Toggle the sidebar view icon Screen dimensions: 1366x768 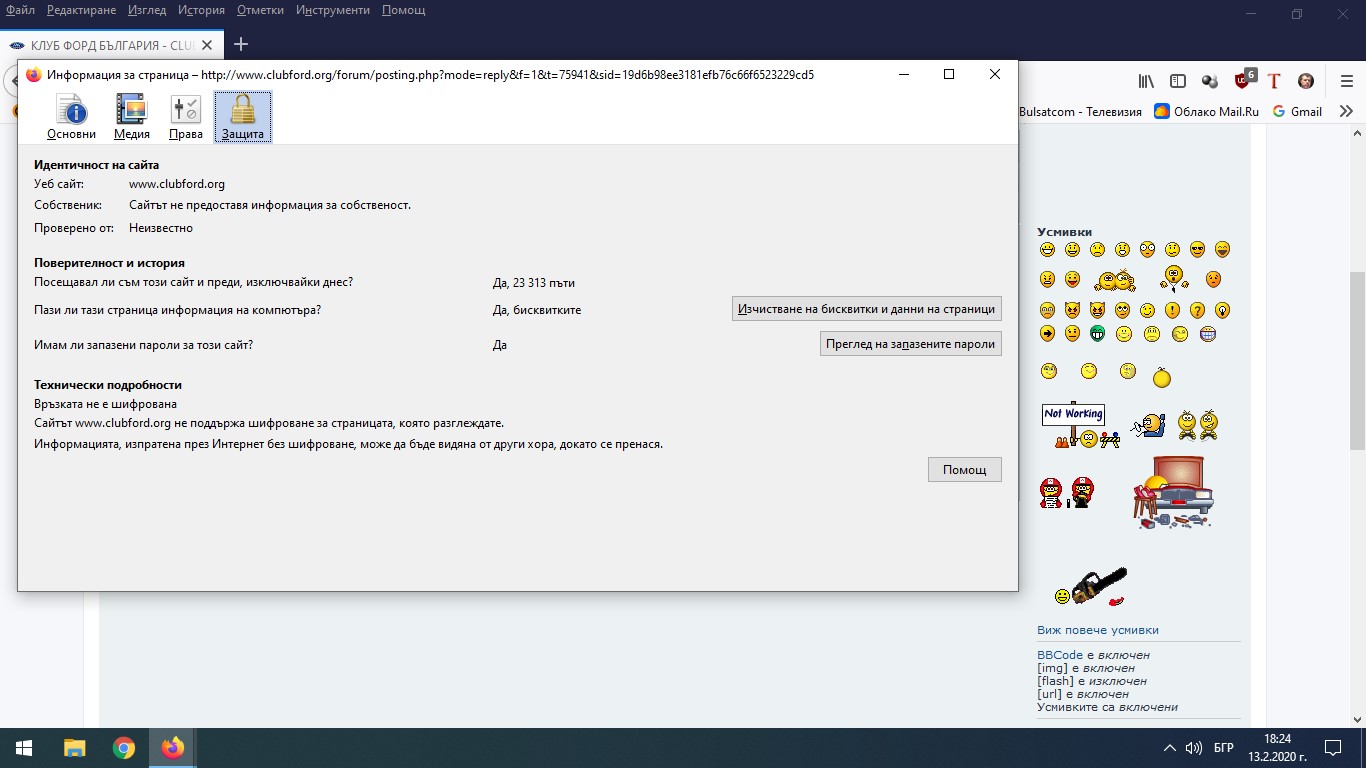pos(1178,81)
